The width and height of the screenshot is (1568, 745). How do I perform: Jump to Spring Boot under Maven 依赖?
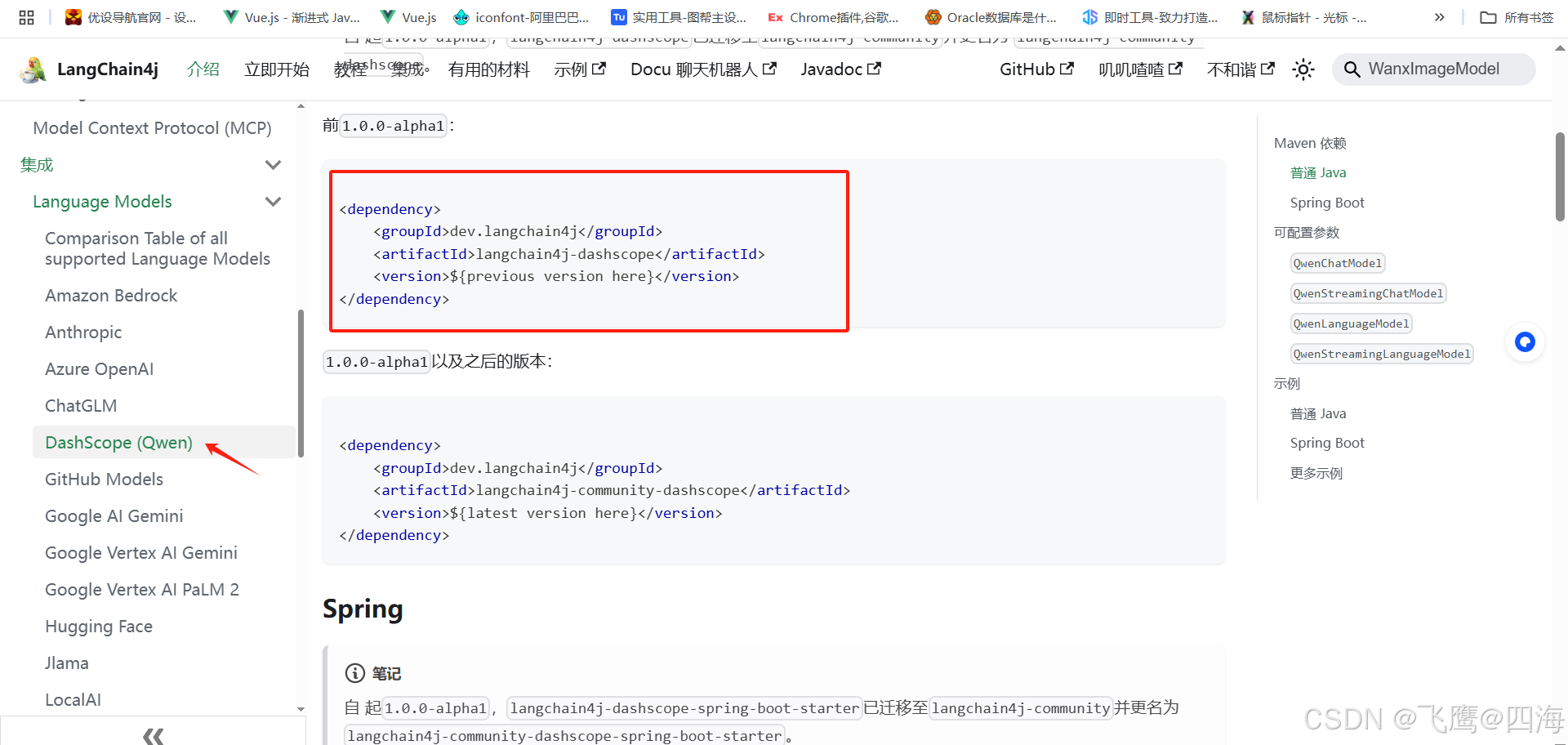point(1327,203)
